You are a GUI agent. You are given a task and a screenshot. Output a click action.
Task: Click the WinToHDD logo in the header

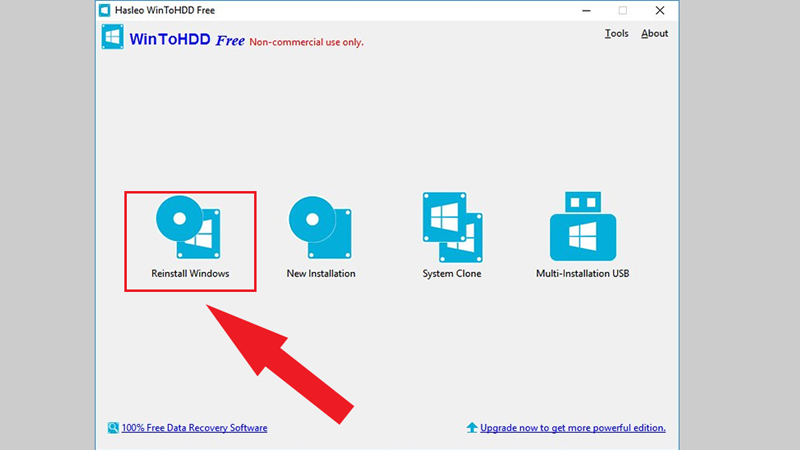click(112, 37)
